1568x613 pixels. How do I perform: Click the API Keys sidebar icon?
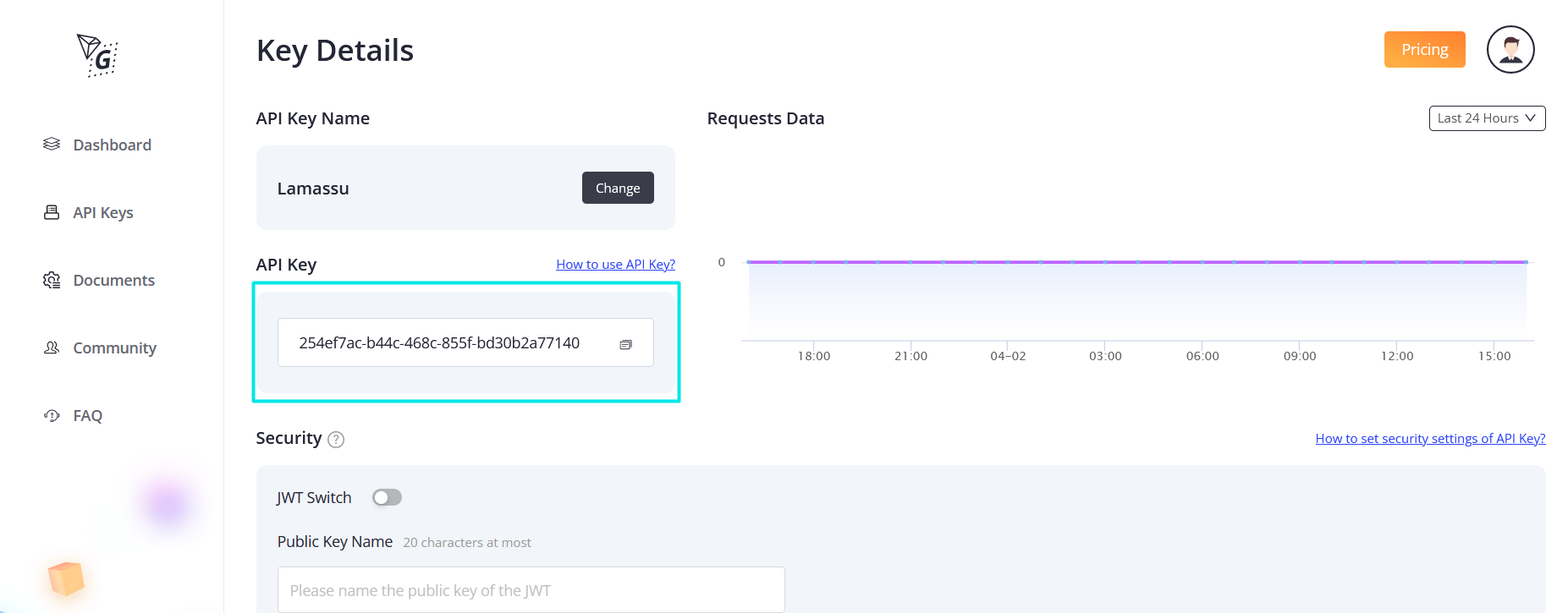[52, 212]
